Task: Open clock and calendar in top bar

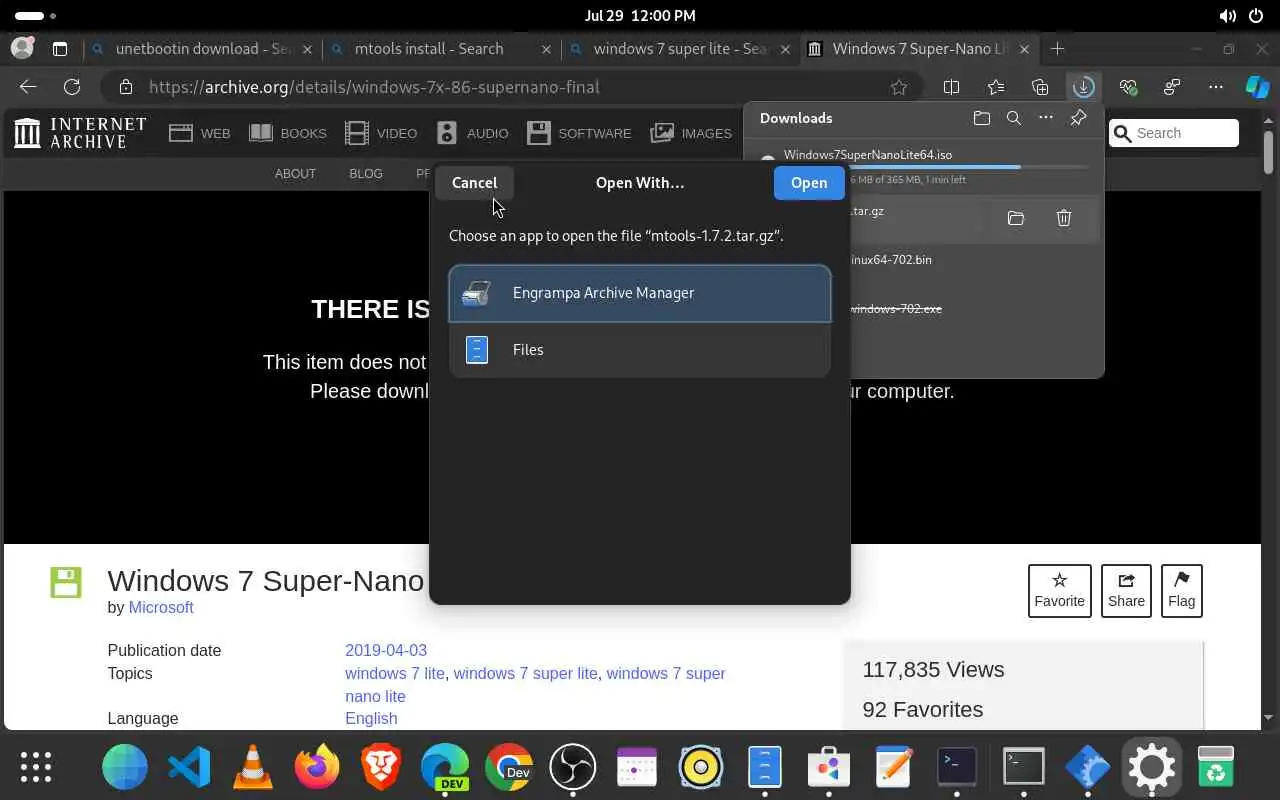Action: (640, 16)
